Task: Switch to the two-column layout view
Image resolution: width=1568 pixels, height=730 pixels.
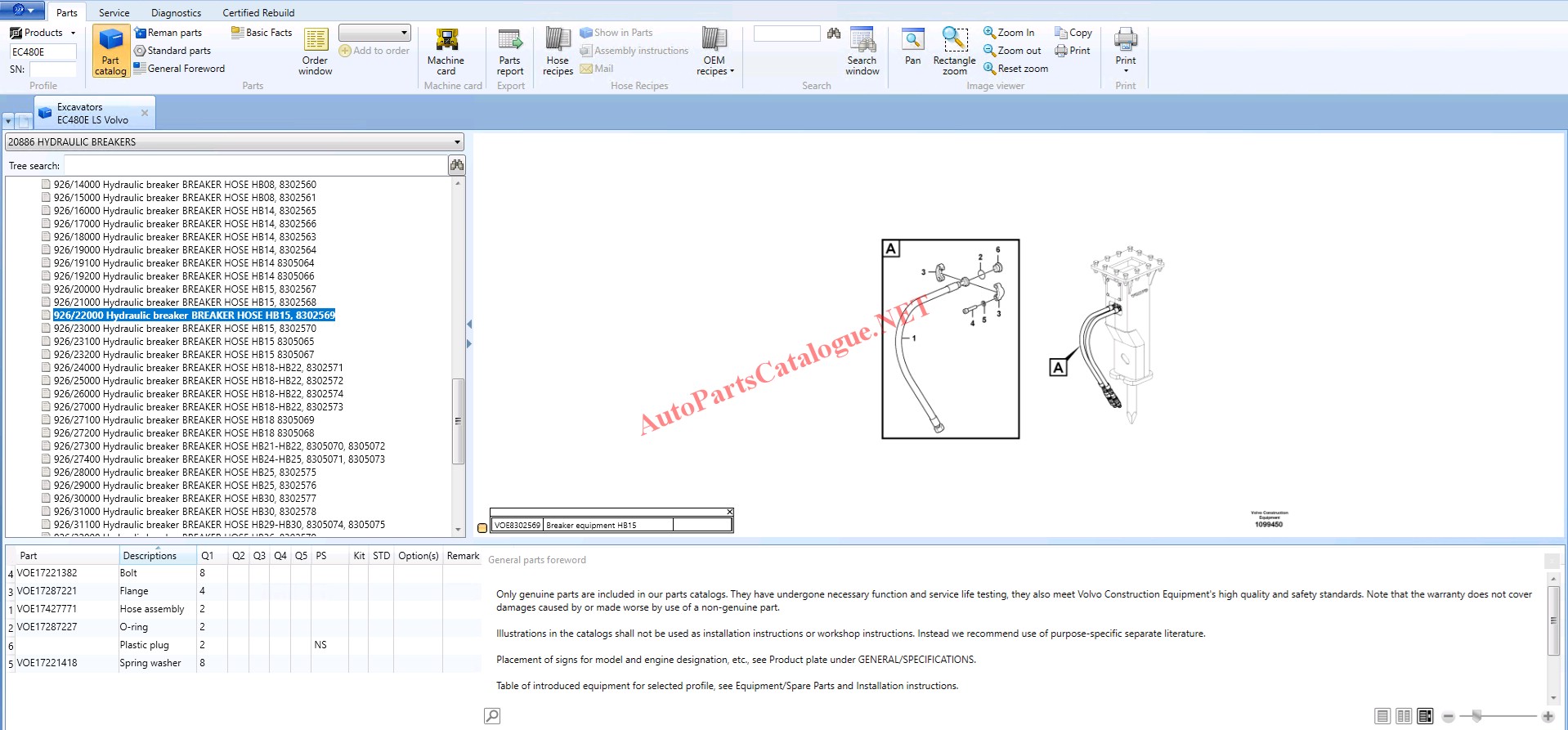Action: (1404, 716)
